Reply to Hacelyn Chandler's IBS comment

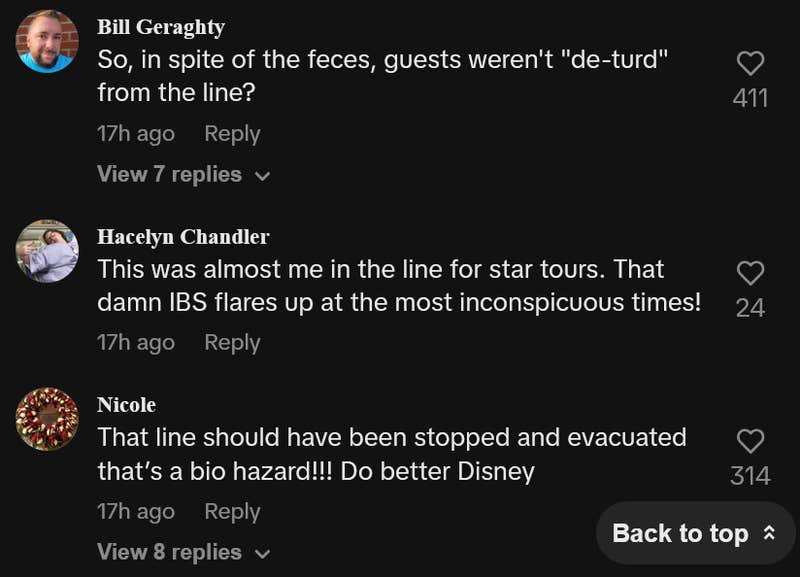coord(232,342)
